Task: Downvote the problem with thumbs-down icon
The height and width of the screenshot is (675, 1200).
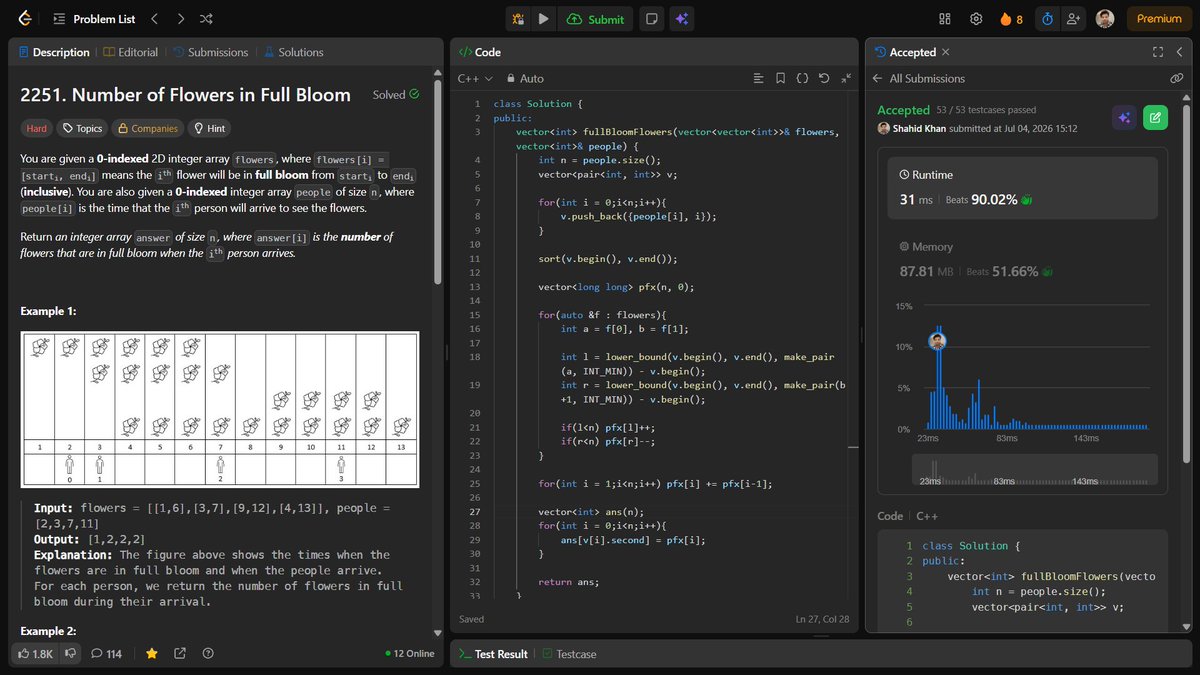Action: click(x=70, y=653)
